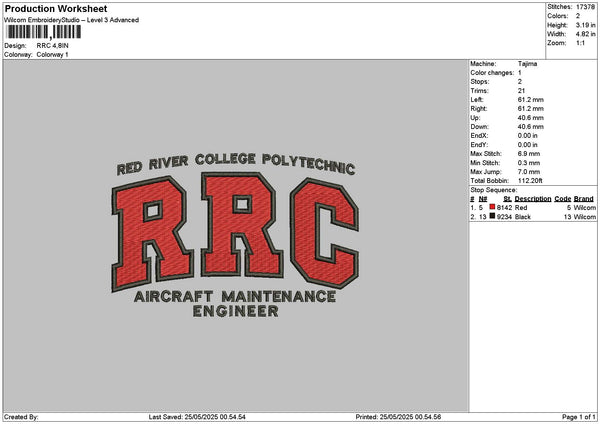The image size is (600, 424).
Task: Click the Width value 4.82 in
Action: coord(585,34)
